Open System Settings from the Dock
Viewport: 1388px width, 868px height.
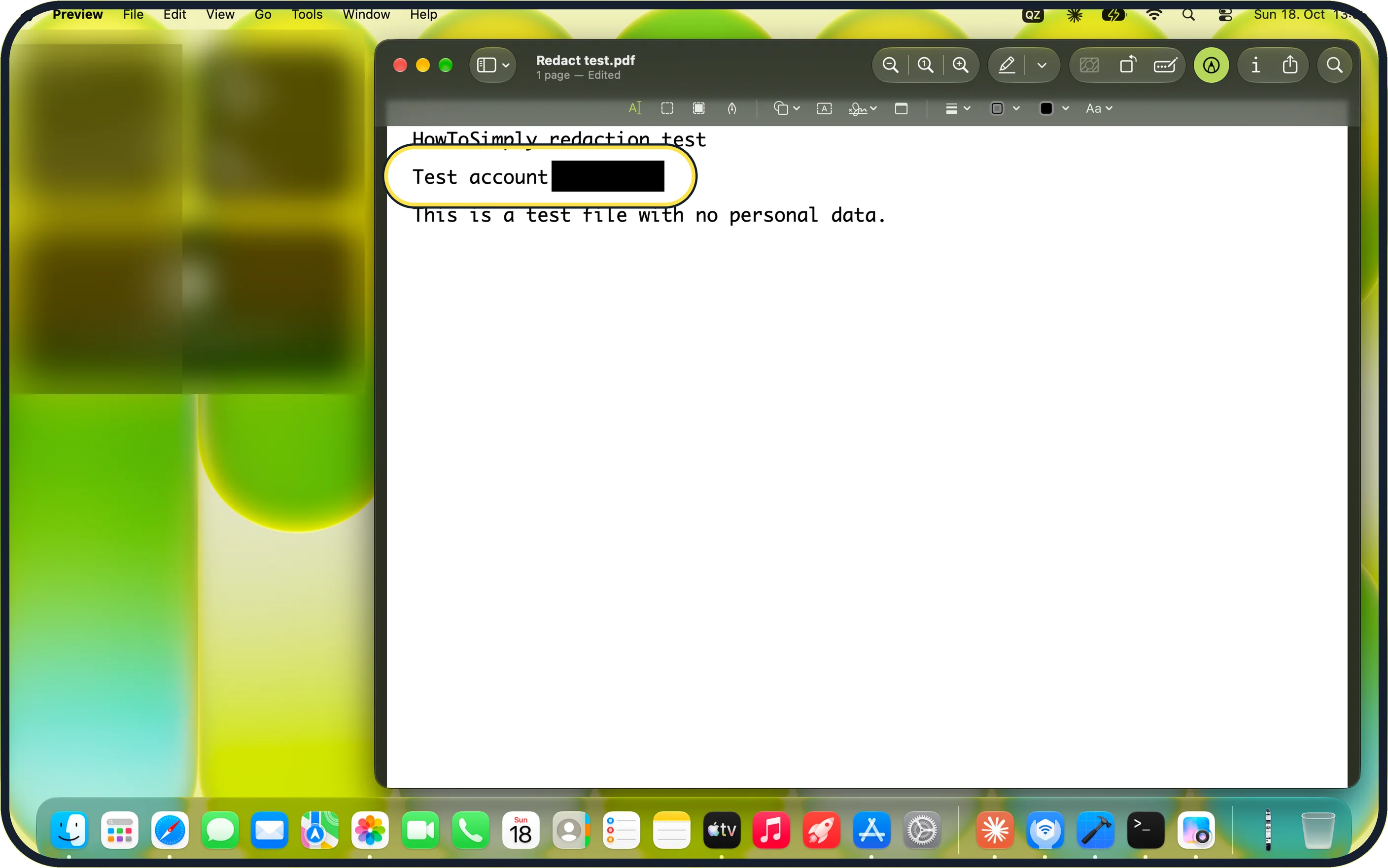[x=921, y=830]
